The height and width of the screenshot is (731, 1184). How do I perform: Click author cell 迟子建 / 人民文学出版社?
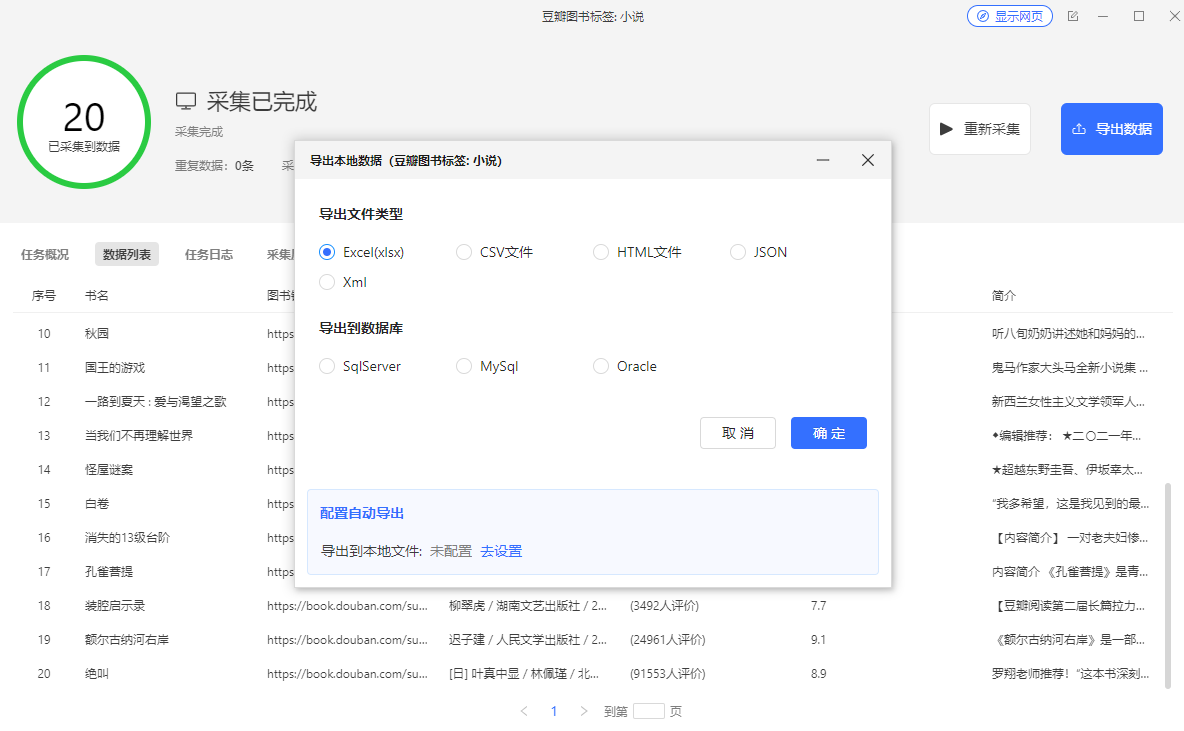click(528, 640)
